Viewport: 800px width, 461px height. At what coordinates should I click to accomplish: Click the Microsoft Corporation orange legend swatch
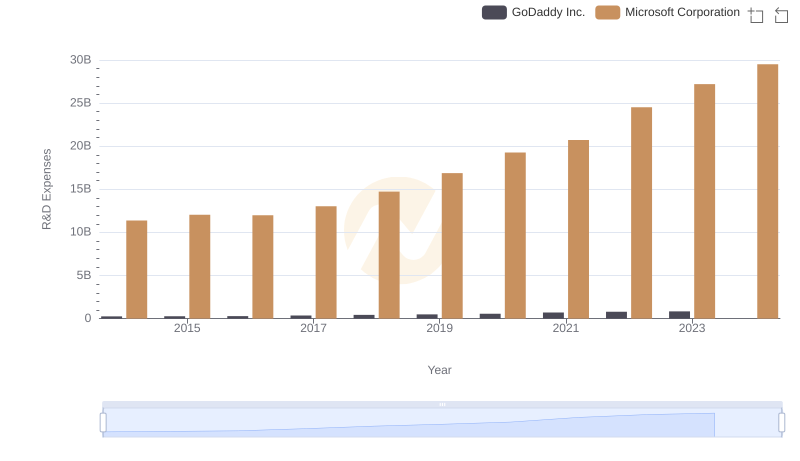coord(607,12)
